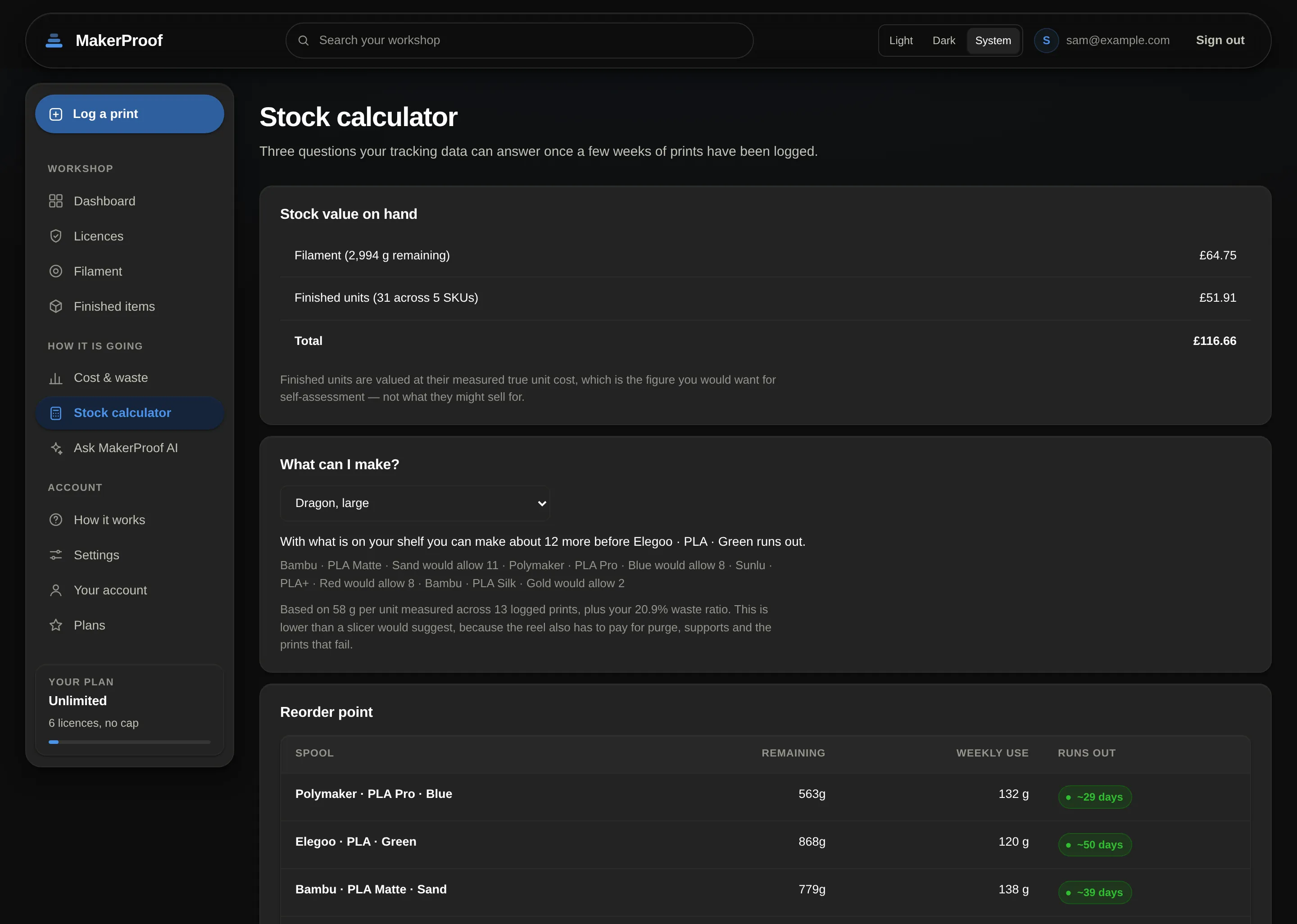This screenshot has height=924, width=1297.
Task: Go to Settings
Action: point(130,555)
